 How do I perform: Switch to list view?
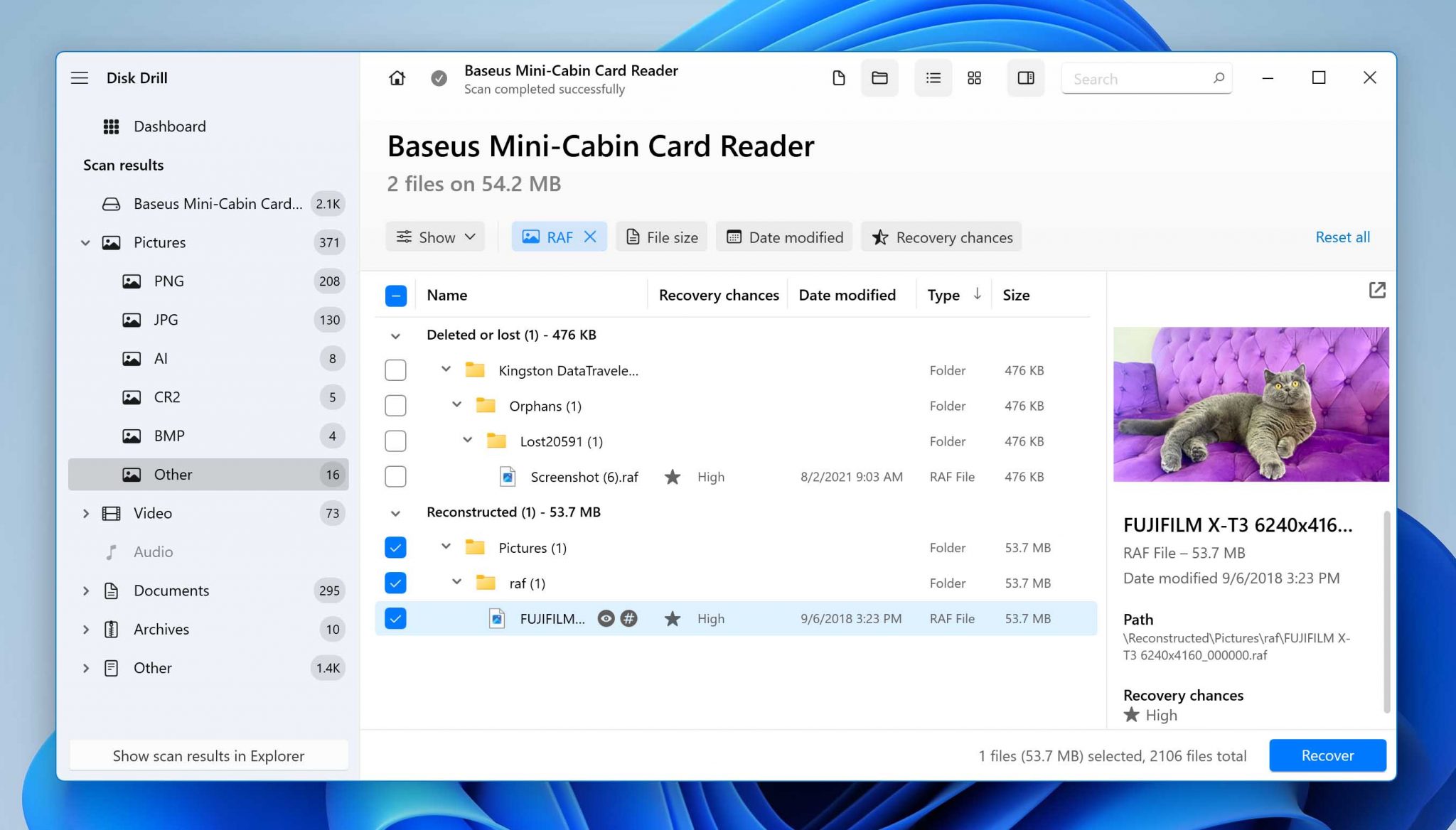click(x=933, y=78)
